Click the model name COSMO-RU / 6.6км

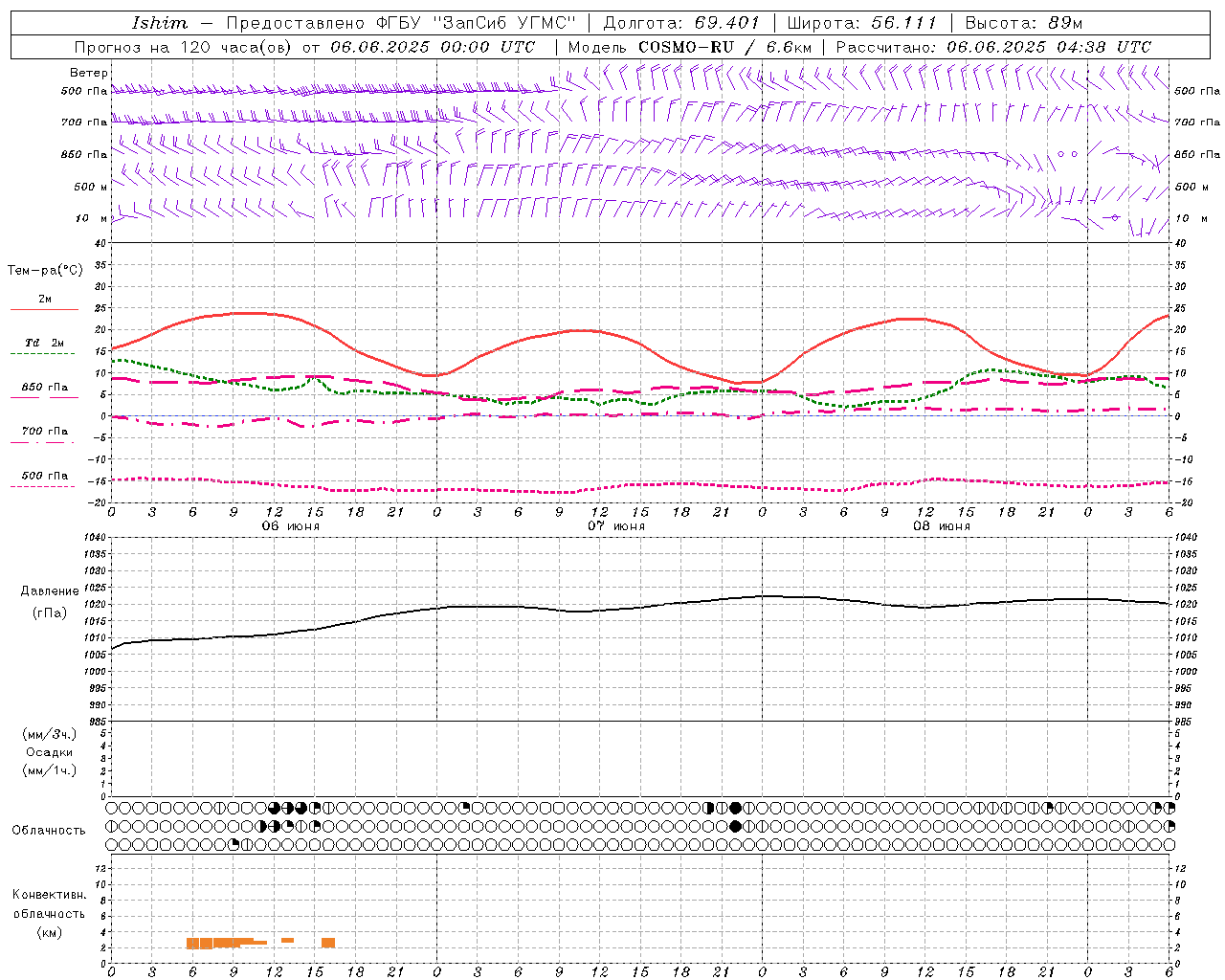tap(724, 47)
